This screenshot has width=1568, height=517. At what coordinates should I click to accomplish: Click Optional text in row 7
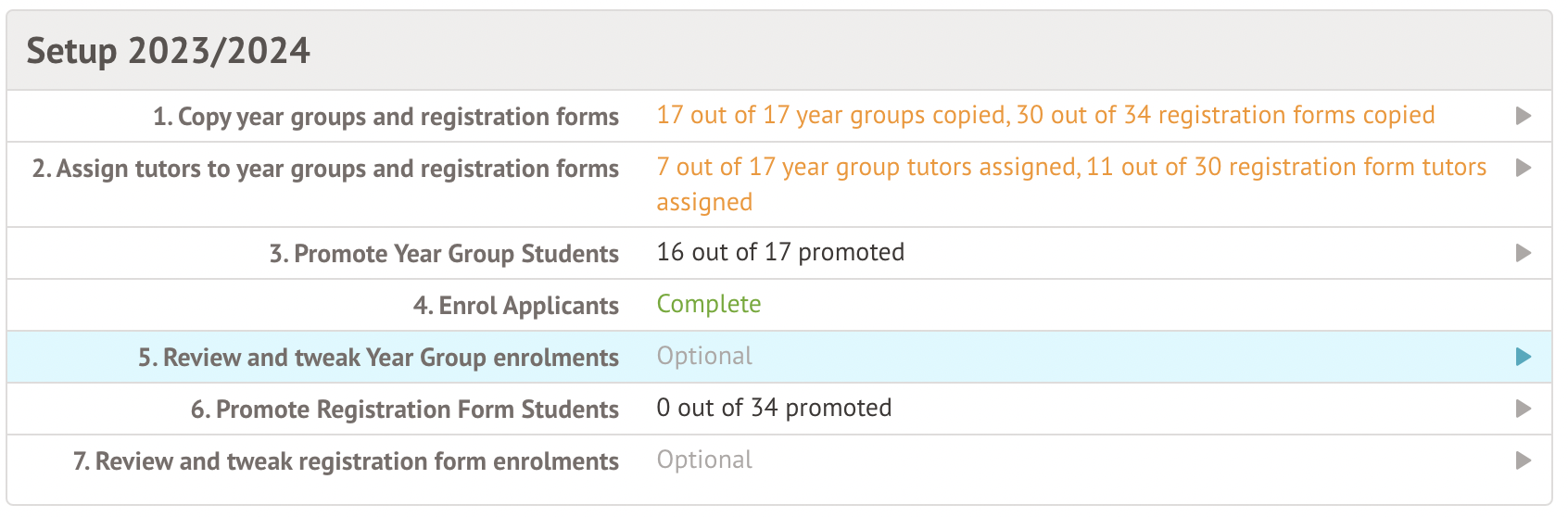pyautogui.click(x=704, y=460)
